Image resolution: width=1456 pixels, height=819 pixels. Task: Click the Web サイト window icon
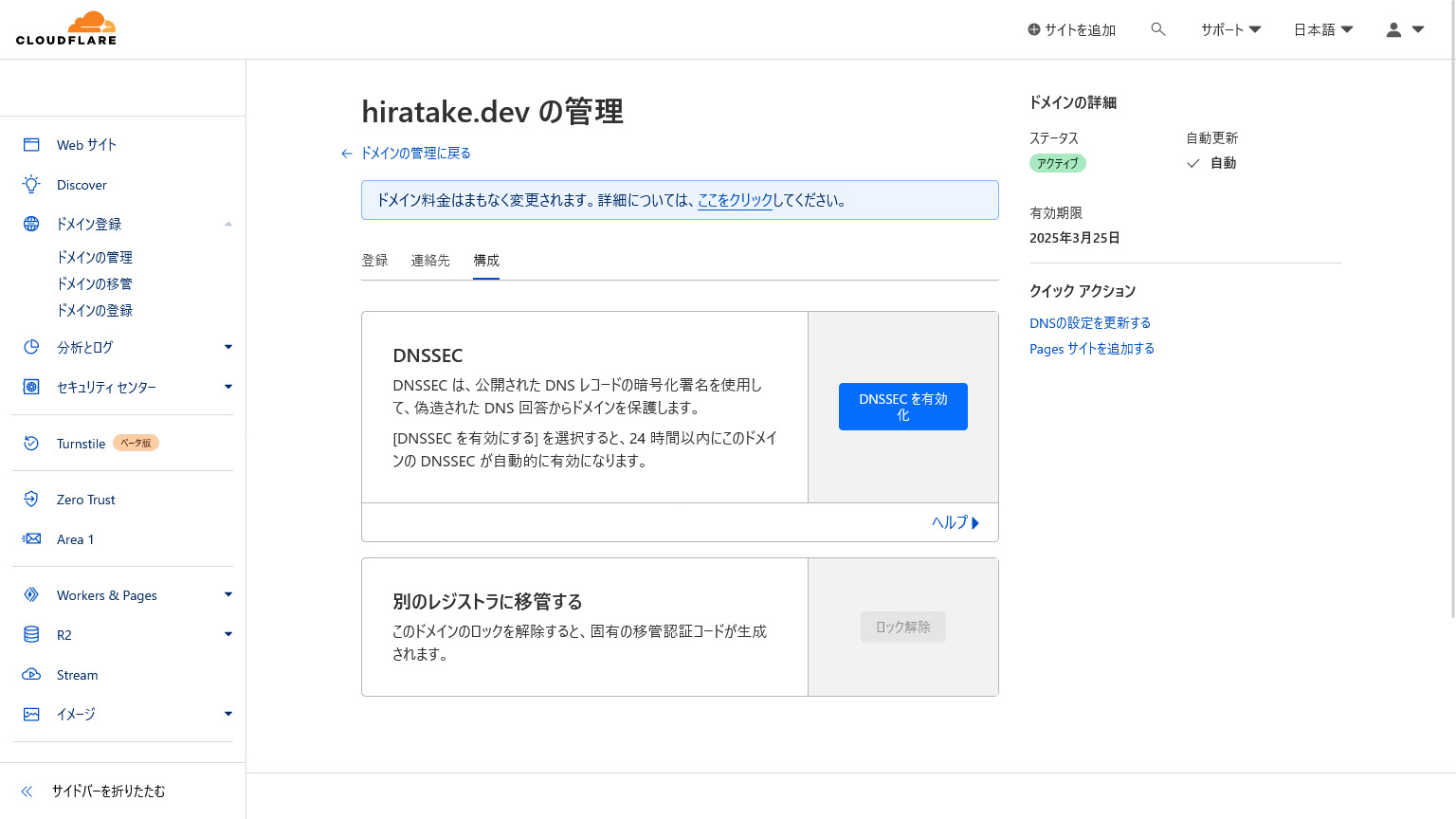31,144
